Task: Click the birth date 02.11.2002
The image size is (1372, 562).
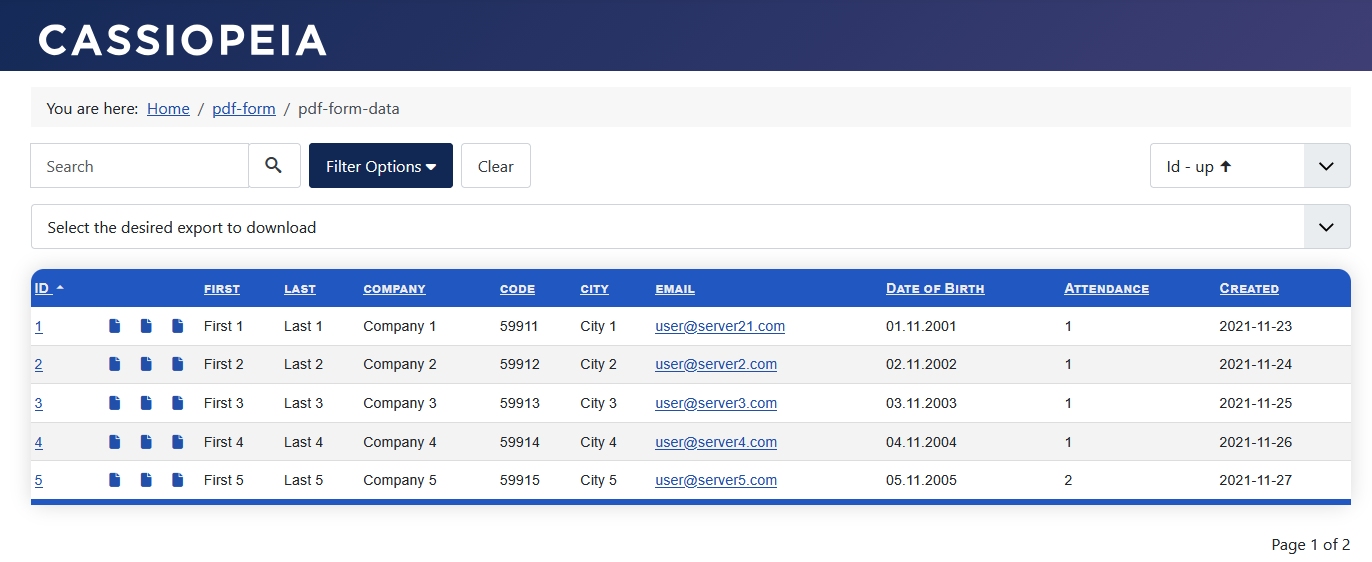Action: pos(921,364)
